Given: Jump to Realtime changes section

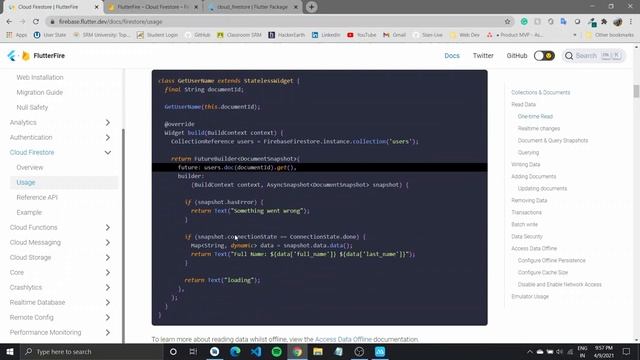Looking at the screenshot, I should click(539, 129).
